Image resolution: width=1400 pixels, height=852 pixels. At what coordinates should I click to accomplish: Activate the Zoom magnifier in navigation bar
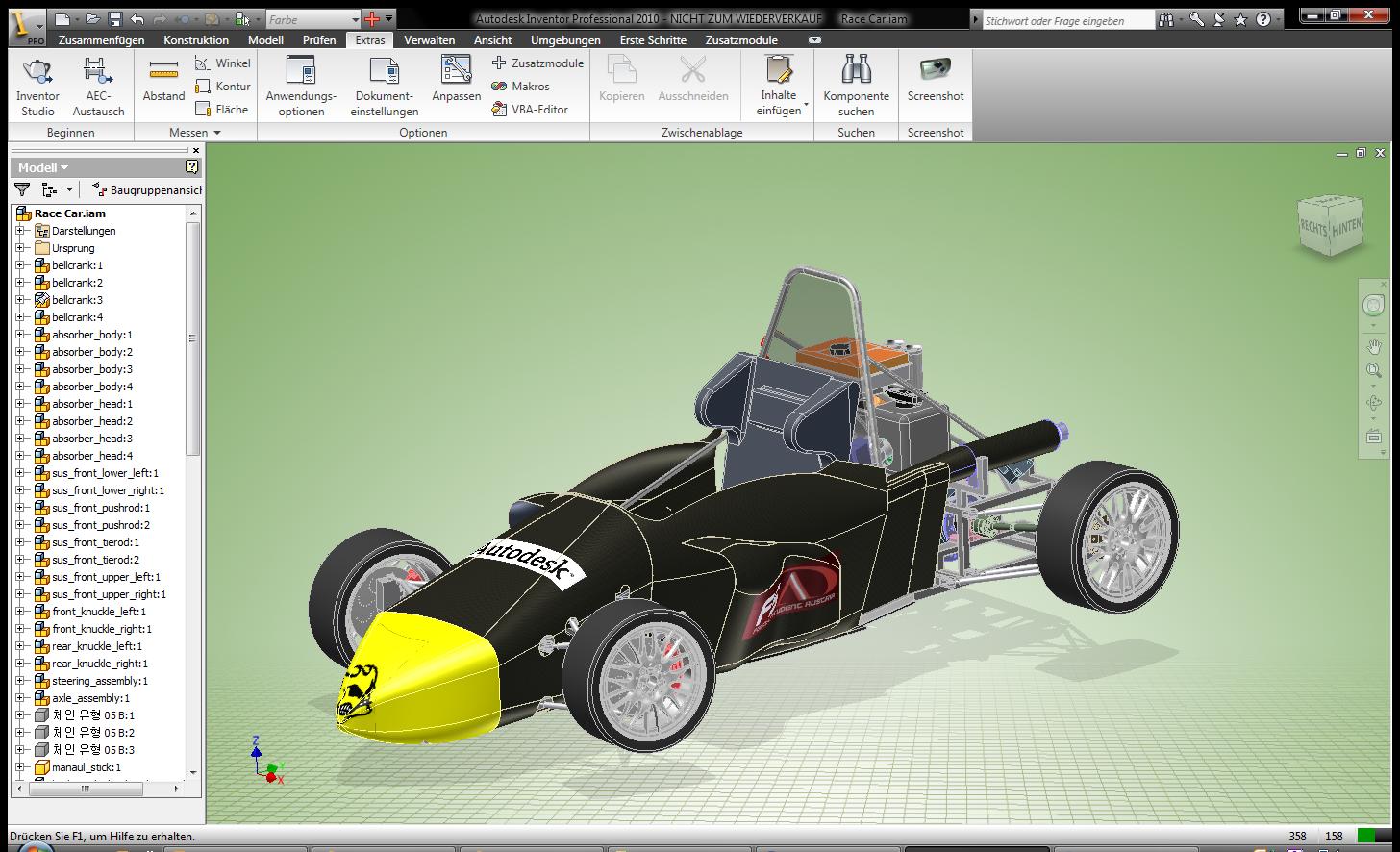pyautogui.click(x=1373, y=371)
